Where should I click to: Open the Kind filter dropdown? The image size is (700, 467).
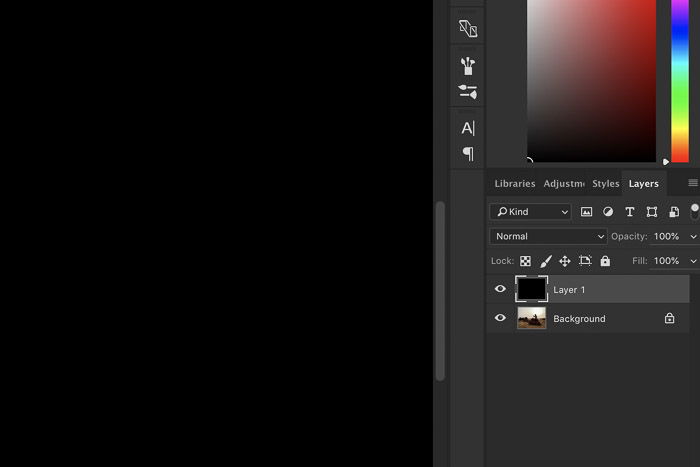point(530,212)
